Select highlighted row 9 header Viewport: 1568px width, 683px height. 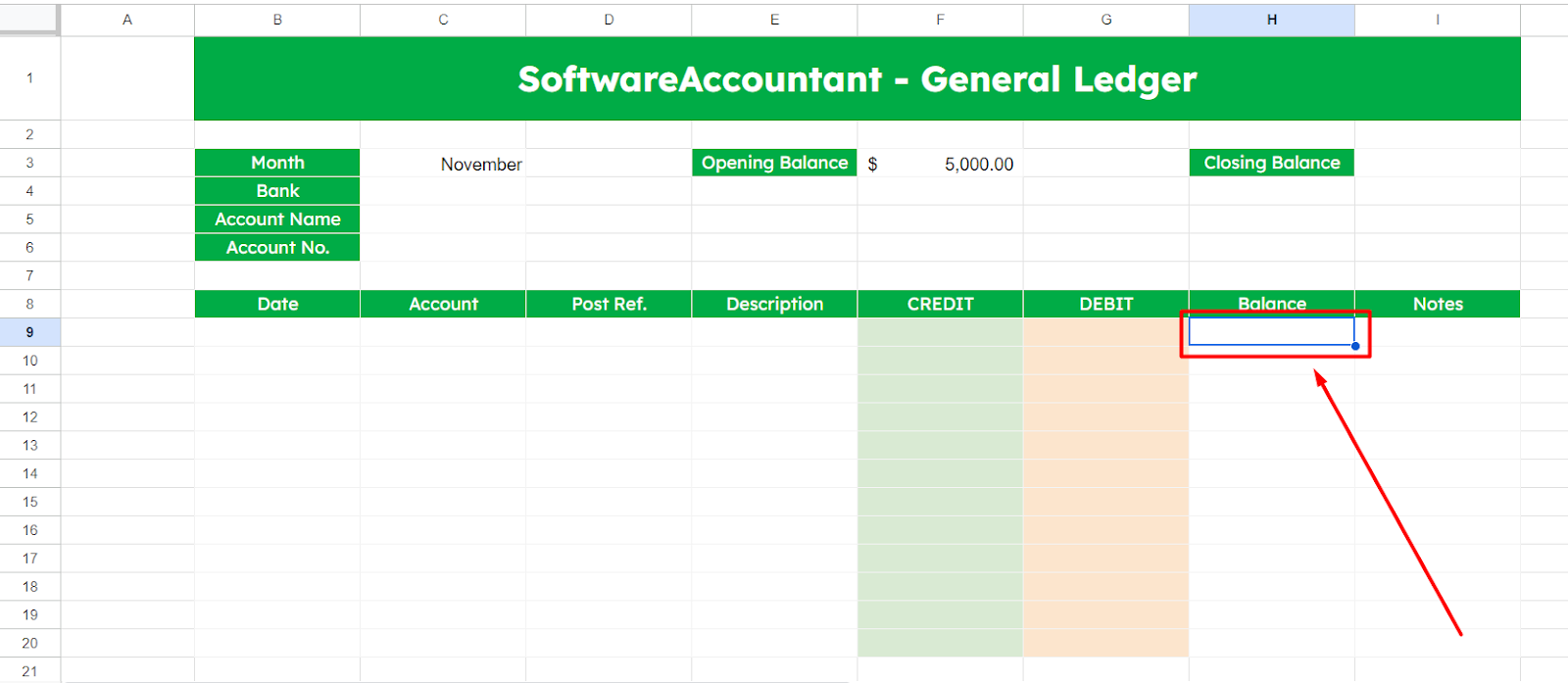click(29, 332)
